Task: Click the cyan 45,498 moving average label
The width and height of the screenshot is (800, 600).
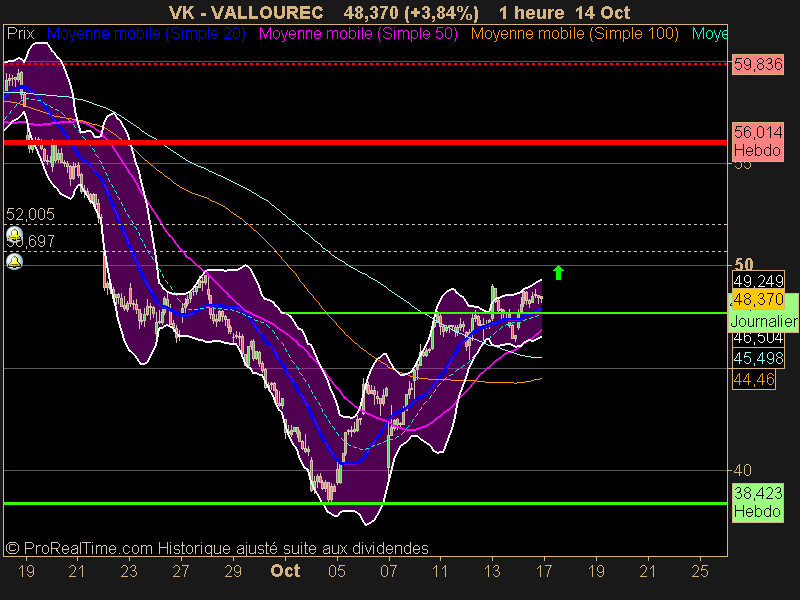Action: click(x=758, y=358)
